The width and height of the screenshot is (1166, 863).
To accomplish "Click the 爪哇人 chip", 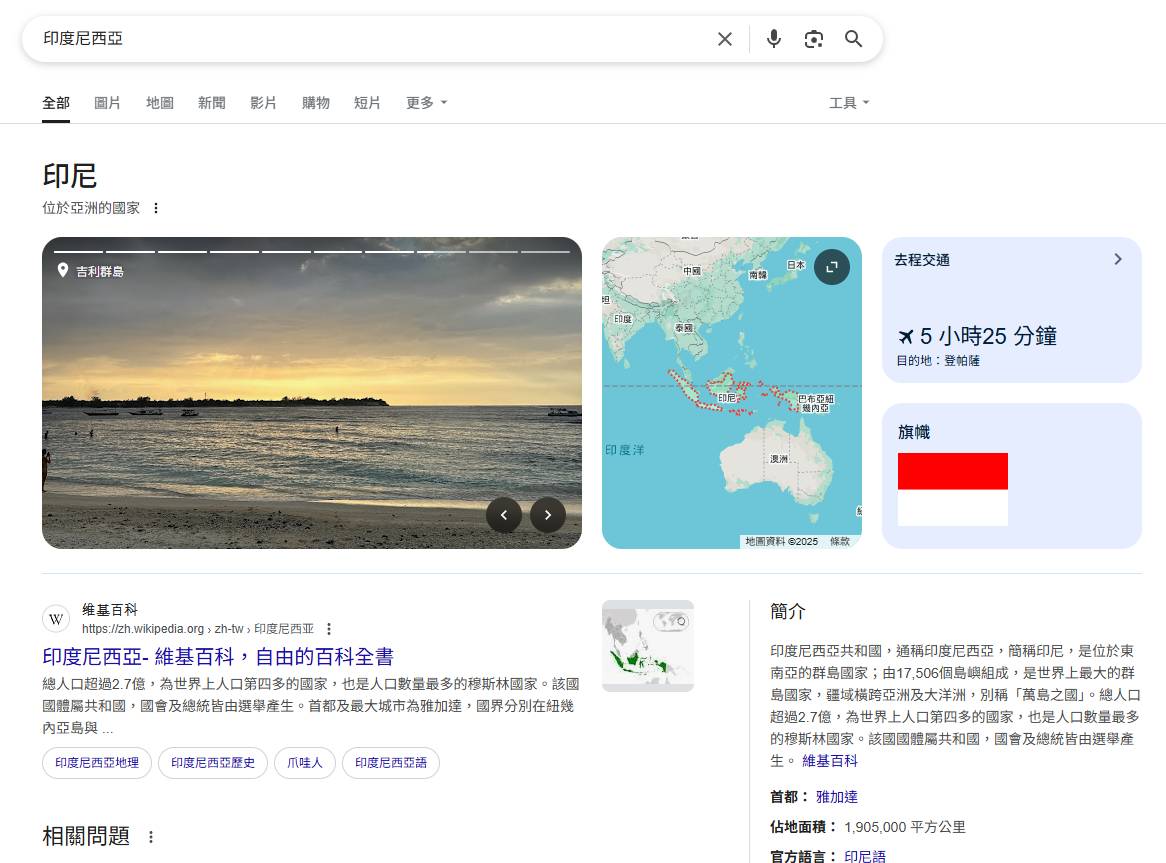I will (305, 763).
